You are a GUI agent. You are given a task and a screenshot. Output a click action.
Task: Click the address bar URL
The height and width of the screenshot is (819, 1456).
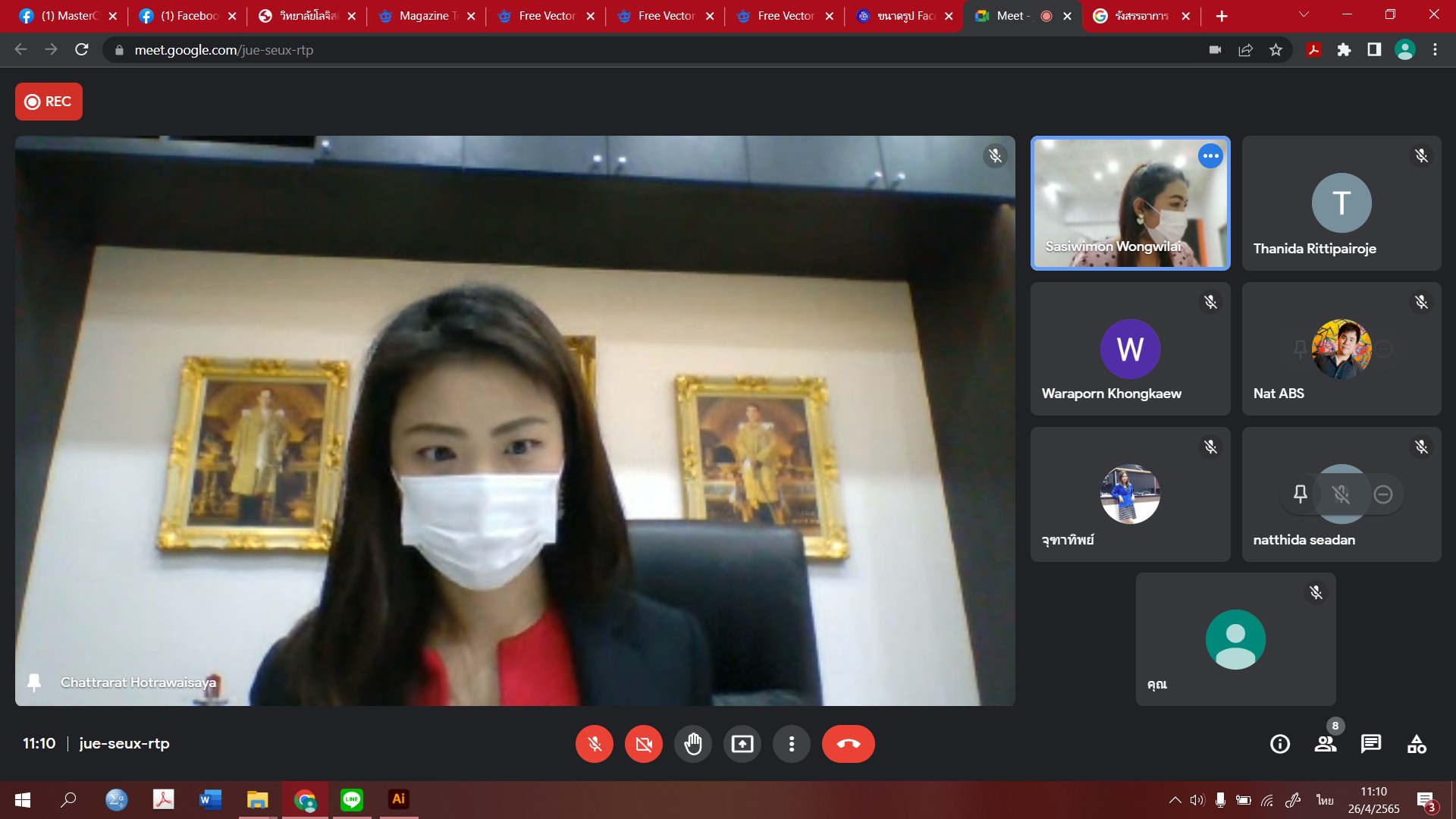point(224,50)
